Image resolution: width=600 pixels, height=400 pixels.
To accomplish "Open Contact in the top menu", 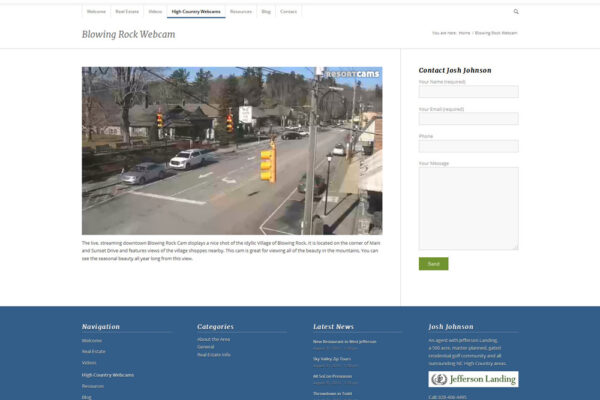I will (289, 11).
